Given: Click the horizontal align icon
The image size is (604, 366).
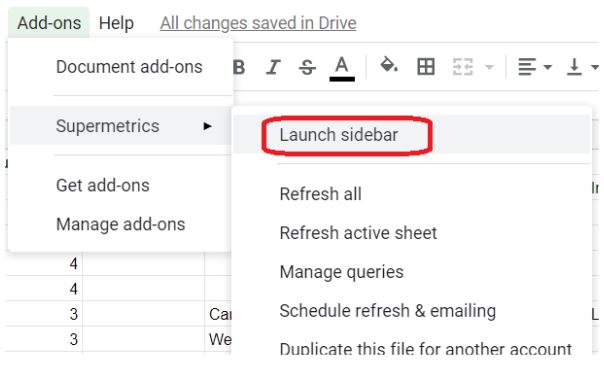Looking at the screenshot, I should click(527, 67).
